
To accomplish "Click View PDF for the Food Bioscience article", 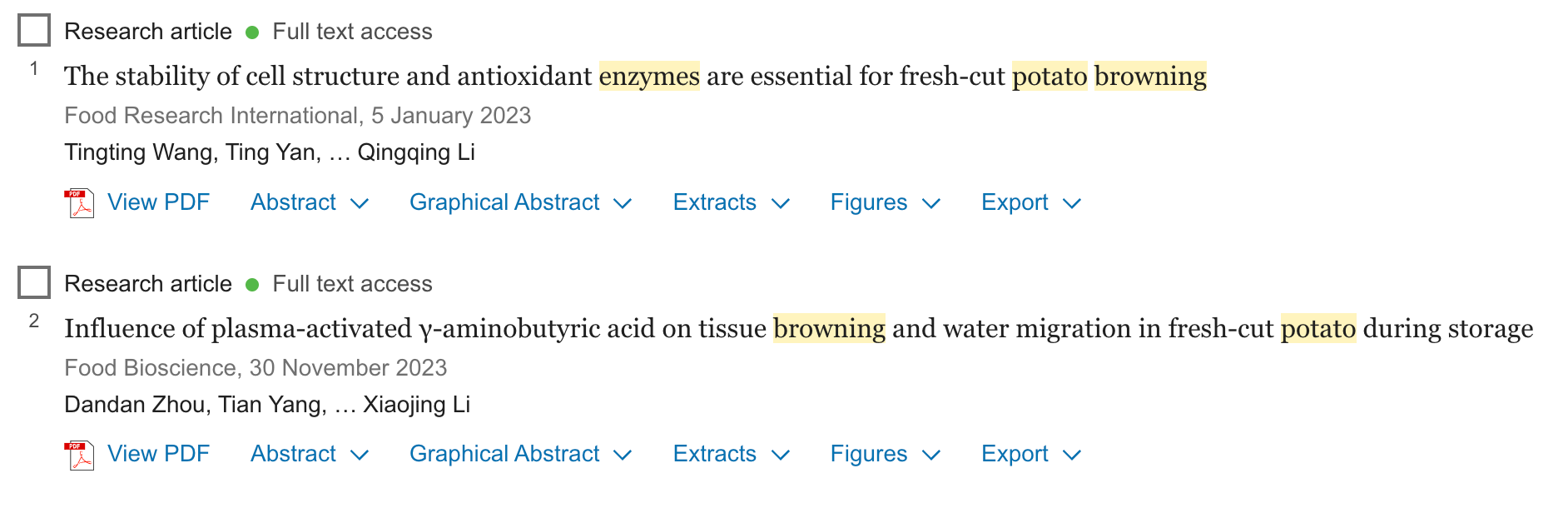I will tap(159, 454).
